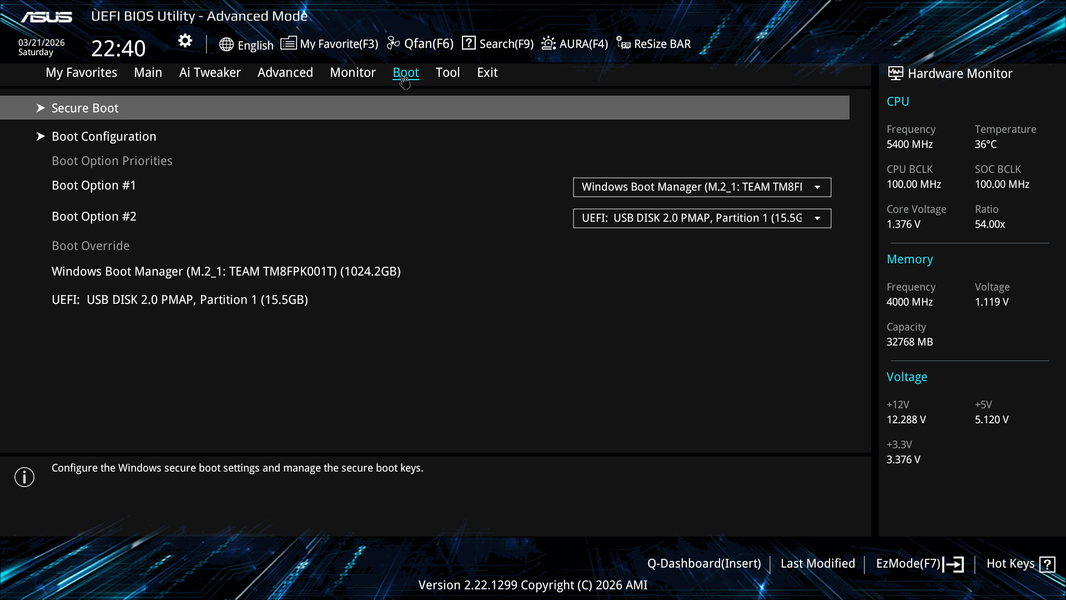Click the Boot Option #1 dropdown arrow
1066x600 pixels.
pyautogui.click(x=817, y=188)
